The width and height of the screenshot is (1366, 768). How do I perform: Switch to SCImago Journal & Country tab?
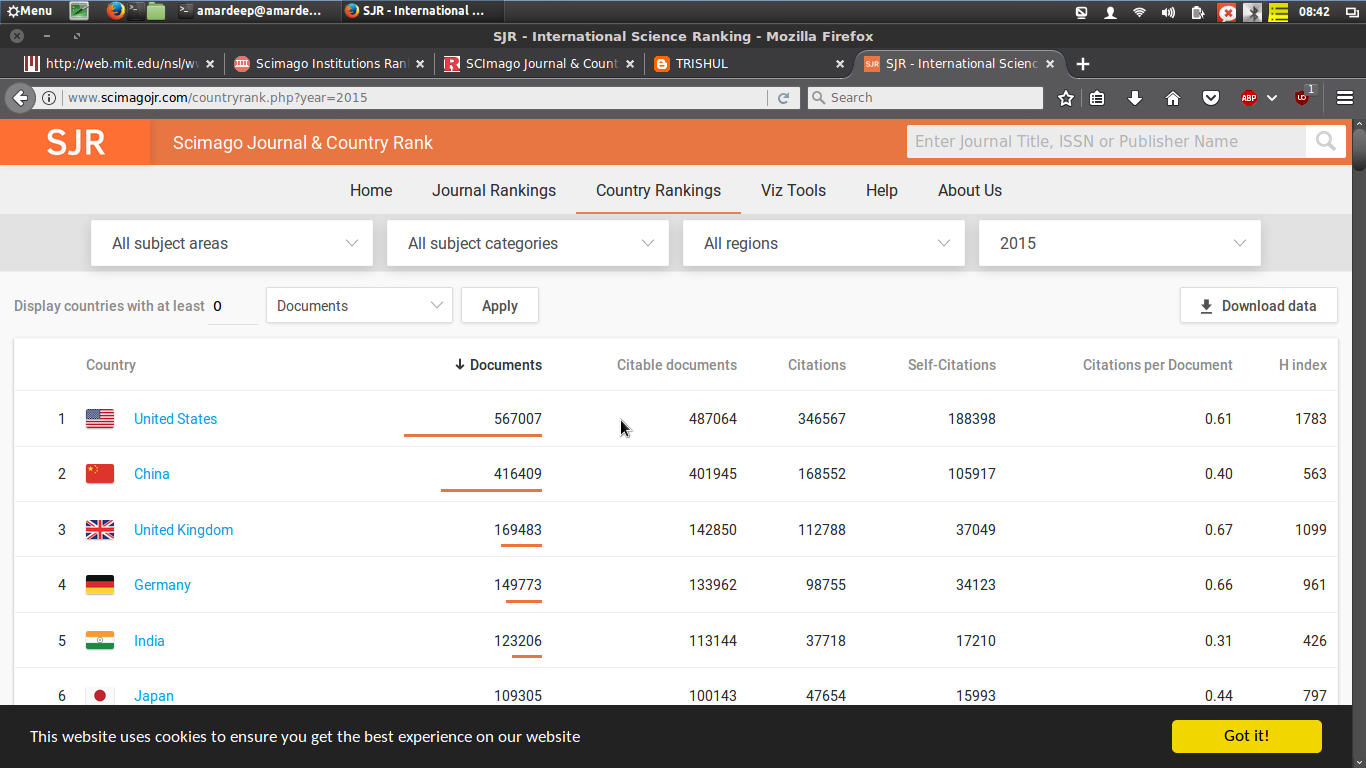pos(540,64)
